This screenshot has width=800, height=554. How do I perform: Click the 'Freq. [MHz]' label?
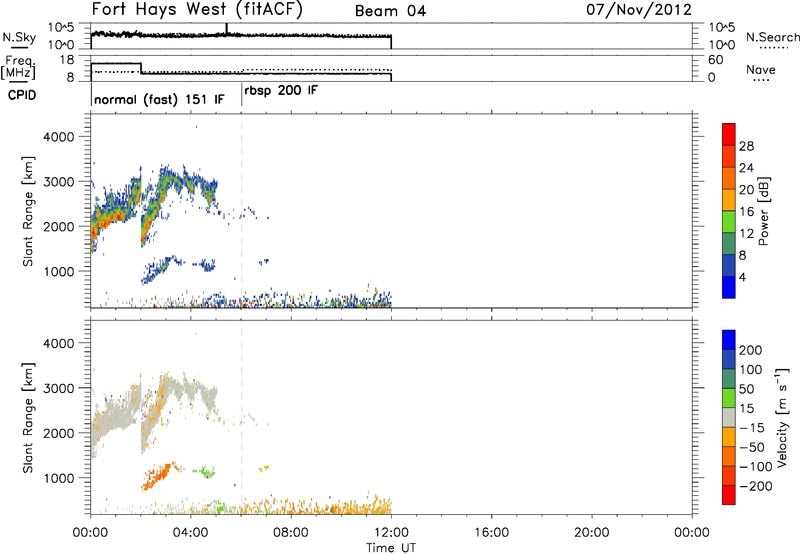[x=19, y=67]
